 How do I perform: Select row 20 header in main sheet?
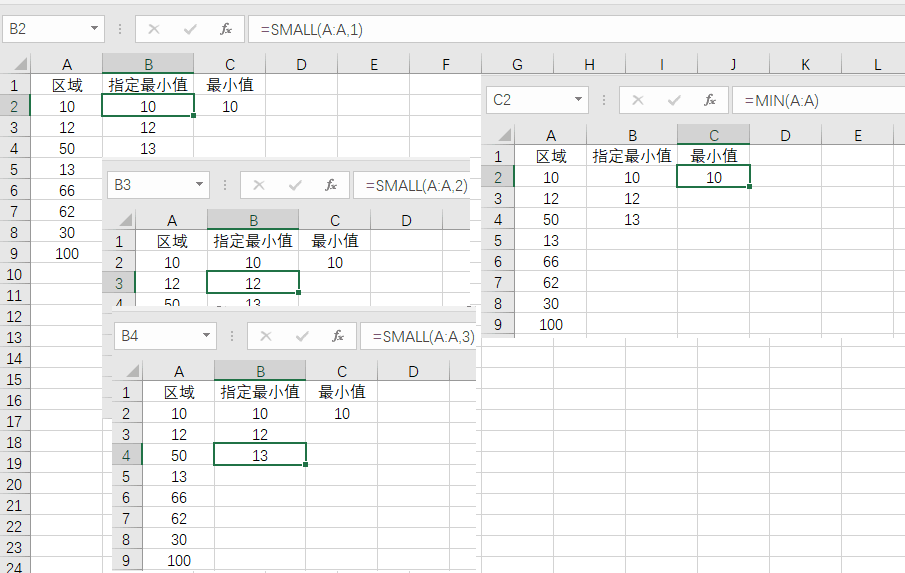click(x=14, y=485)
